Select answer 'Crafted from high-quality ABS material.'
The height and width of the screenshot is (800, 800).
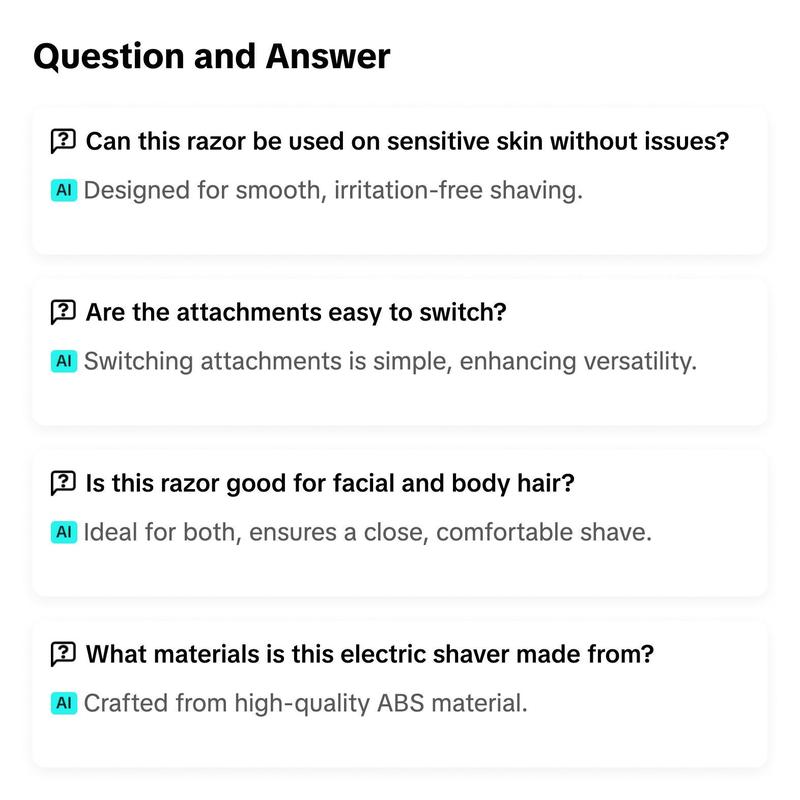pyautogui.click(x=305, y=703)
